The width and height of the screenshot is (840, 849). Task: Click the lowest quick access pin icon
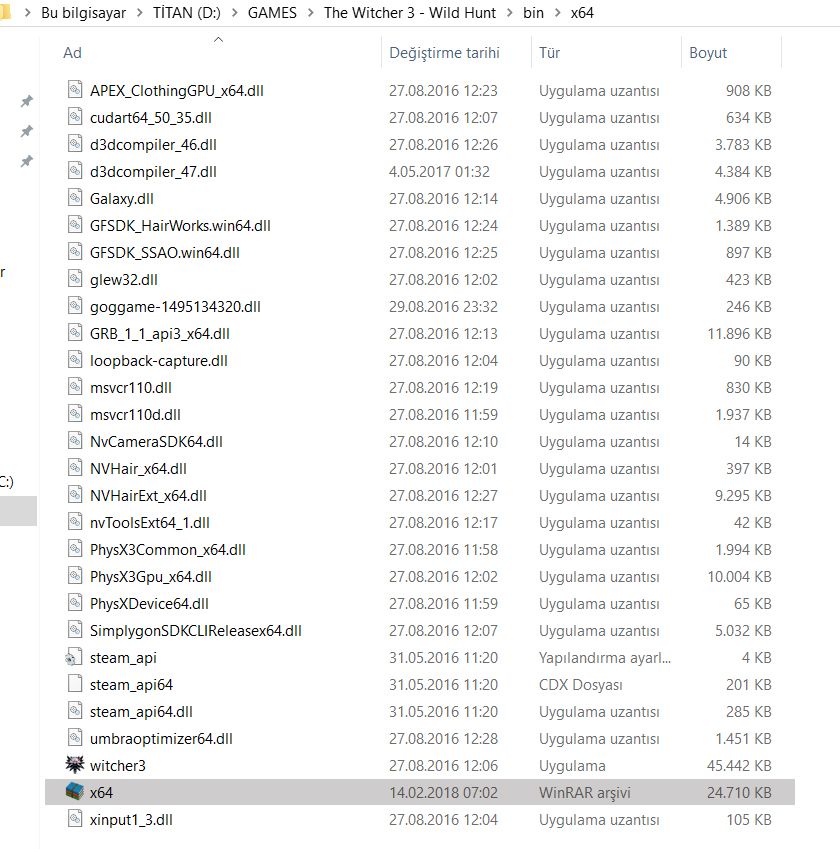27,161
